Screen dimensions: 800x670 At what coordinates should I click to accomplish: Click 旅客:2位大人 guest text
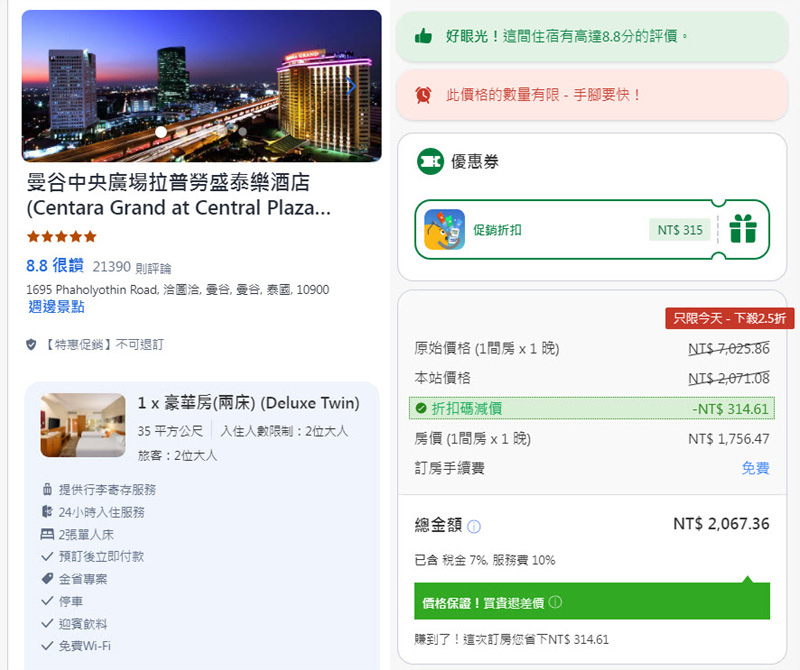pyautogui.click(x=177, y=455)
